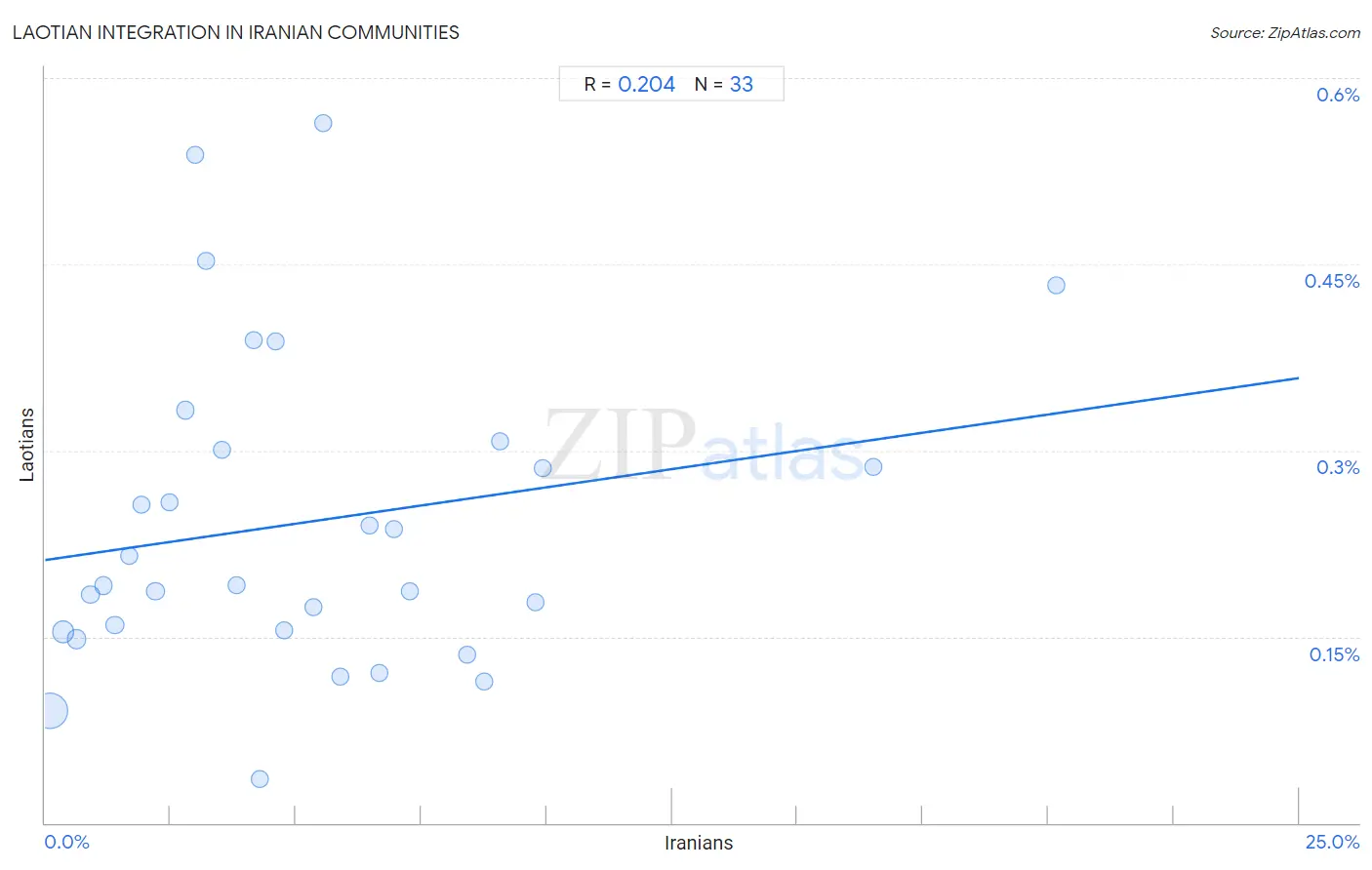Click the Laotians y-axis label
The height and width of the screenshot is (870, 1372).
click(27, 445)
